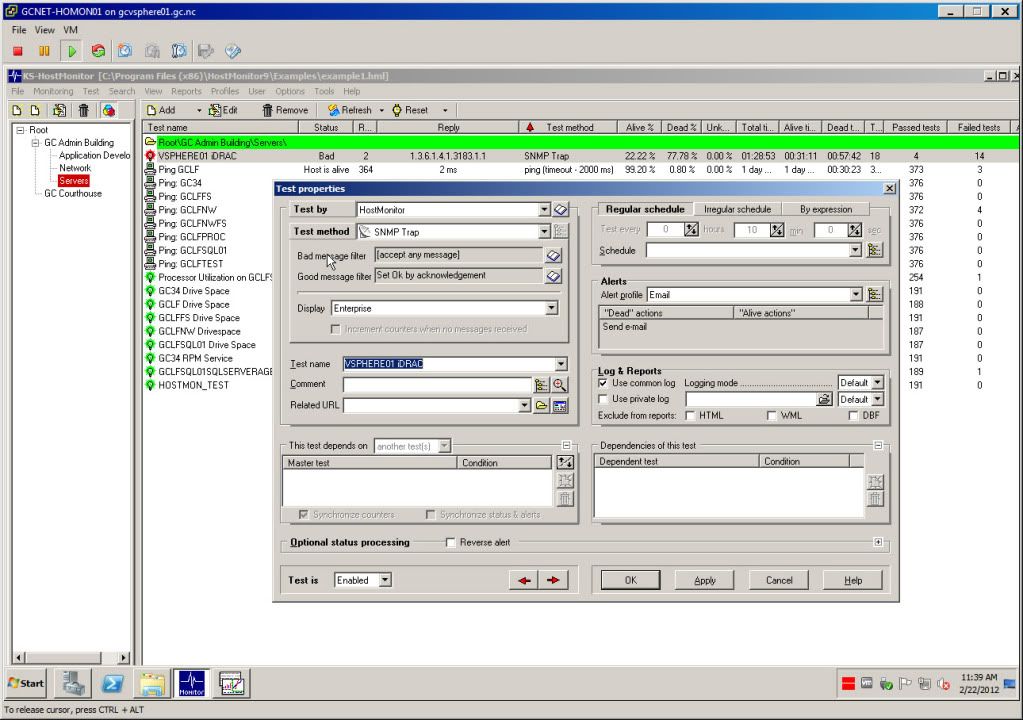The height and width of the screenshot is (720, 1023).
Task: Open the Display Enterprise dropdown
Action: click(x=551, y=308)
